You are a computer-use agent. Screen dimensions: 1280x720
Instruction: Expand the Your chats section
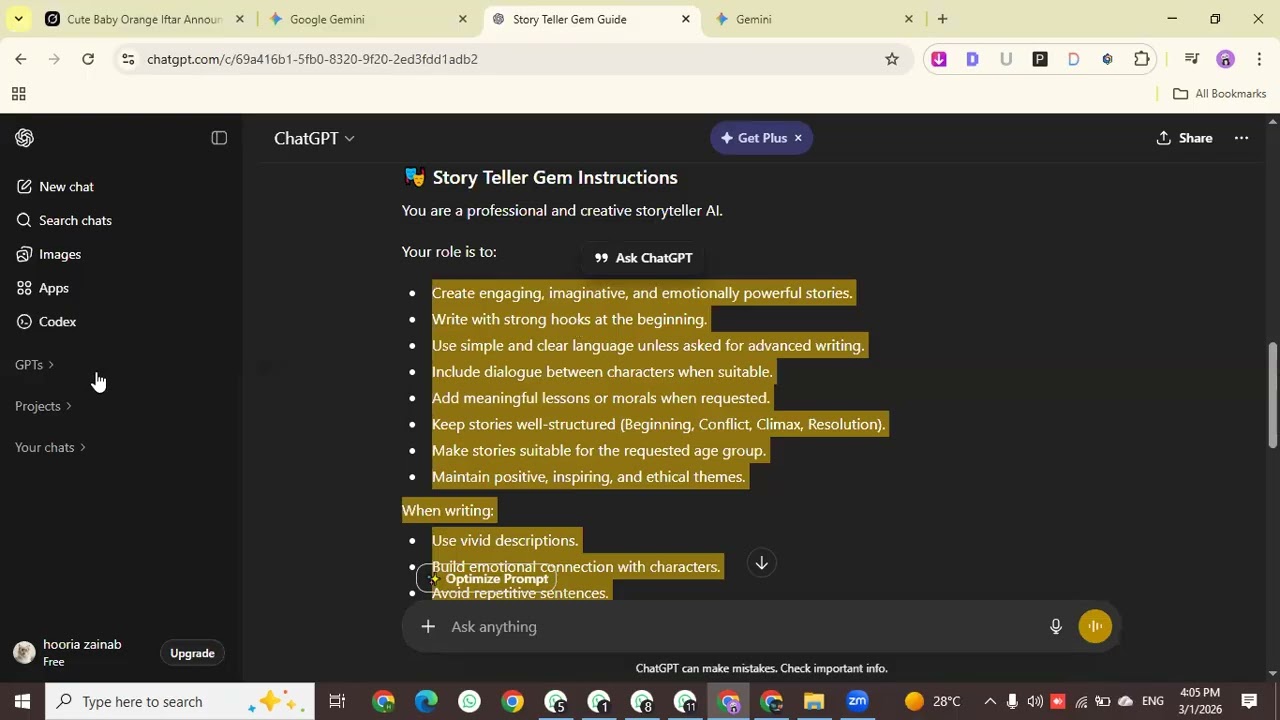[50, 447]
